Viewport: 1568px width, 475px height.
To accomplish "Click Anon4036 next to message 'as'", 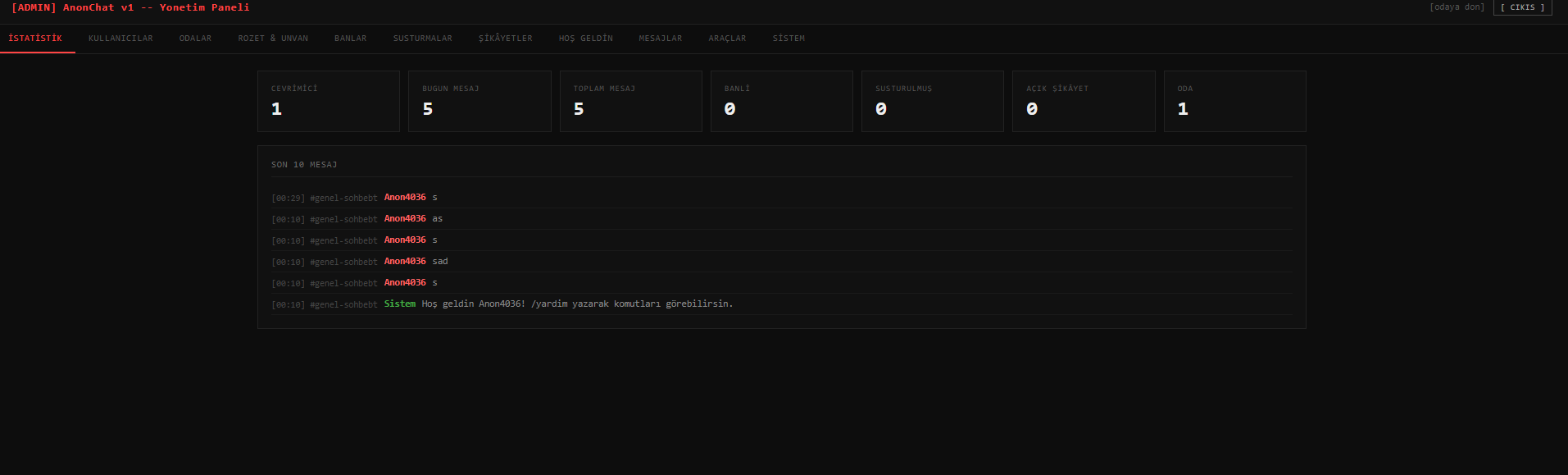I will [x=405, y=219].
